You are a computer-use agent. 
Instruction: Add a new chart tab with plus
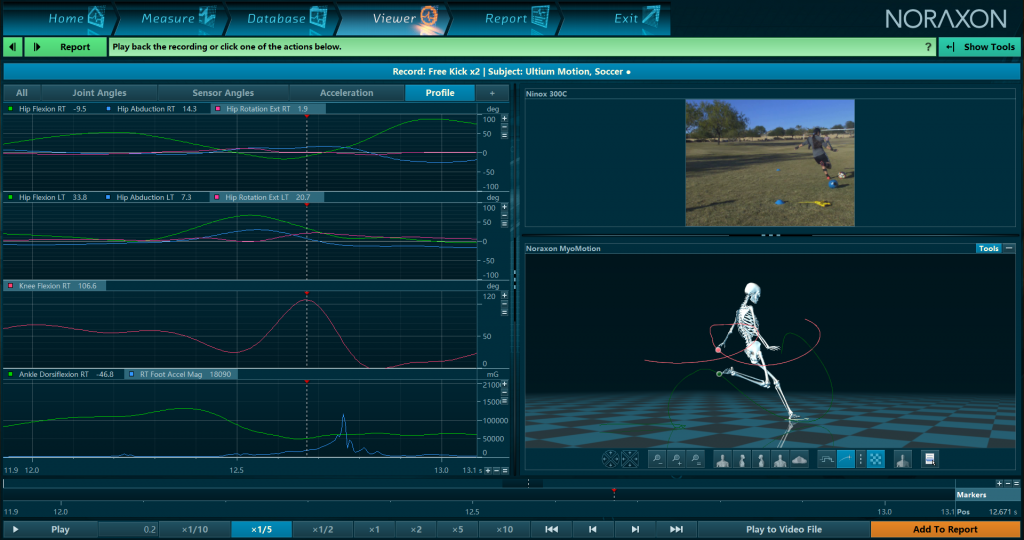pos(492,93)
